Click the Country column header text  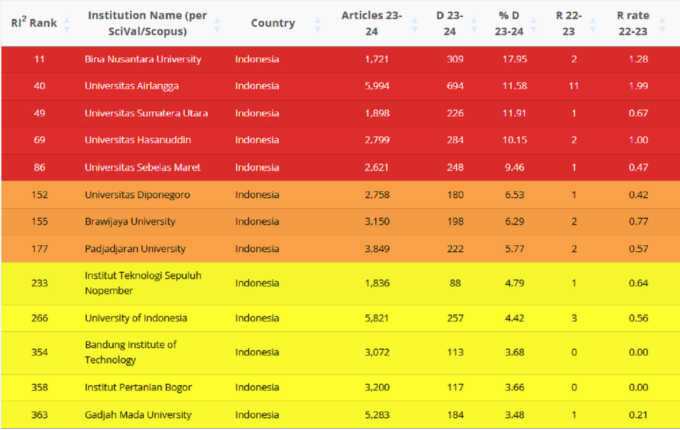click(273, 23)
